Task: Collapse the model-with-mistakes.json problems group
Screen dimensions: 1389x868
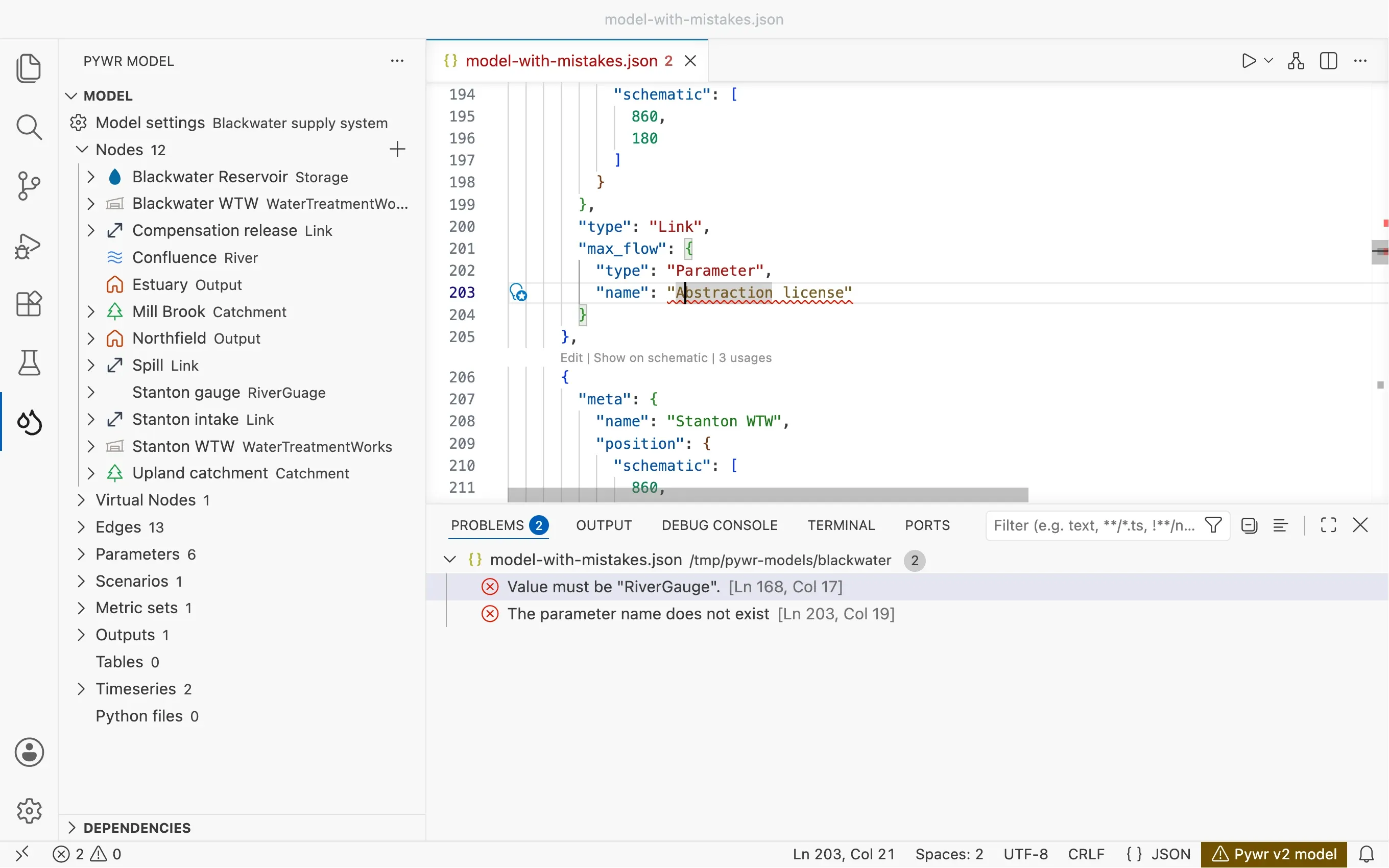Action: click(450, 560)
